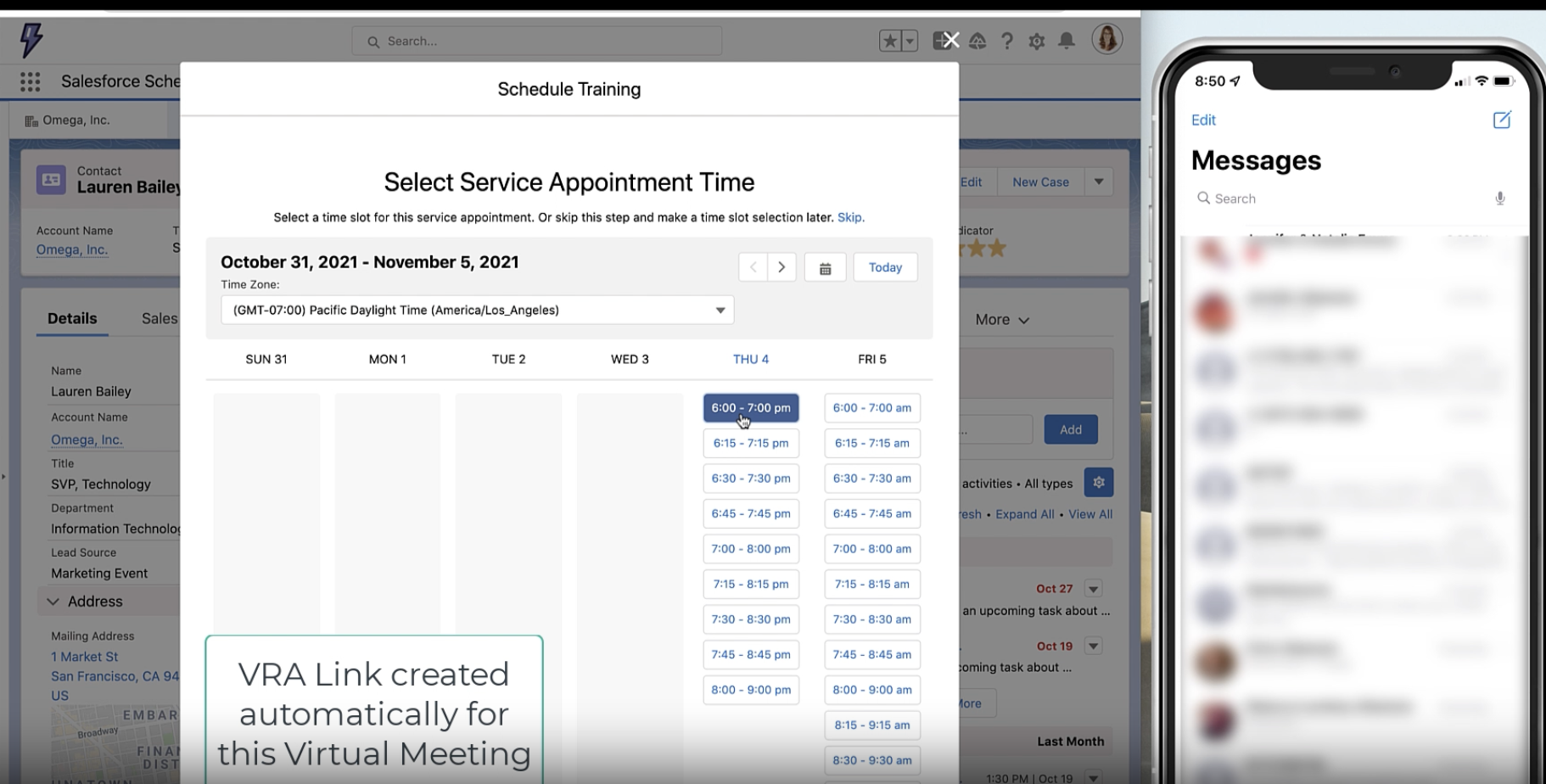The height and width of the screenshot is (784, 1546).
Task: Go to next week with right arrow
Action: (x=781, y=267)
